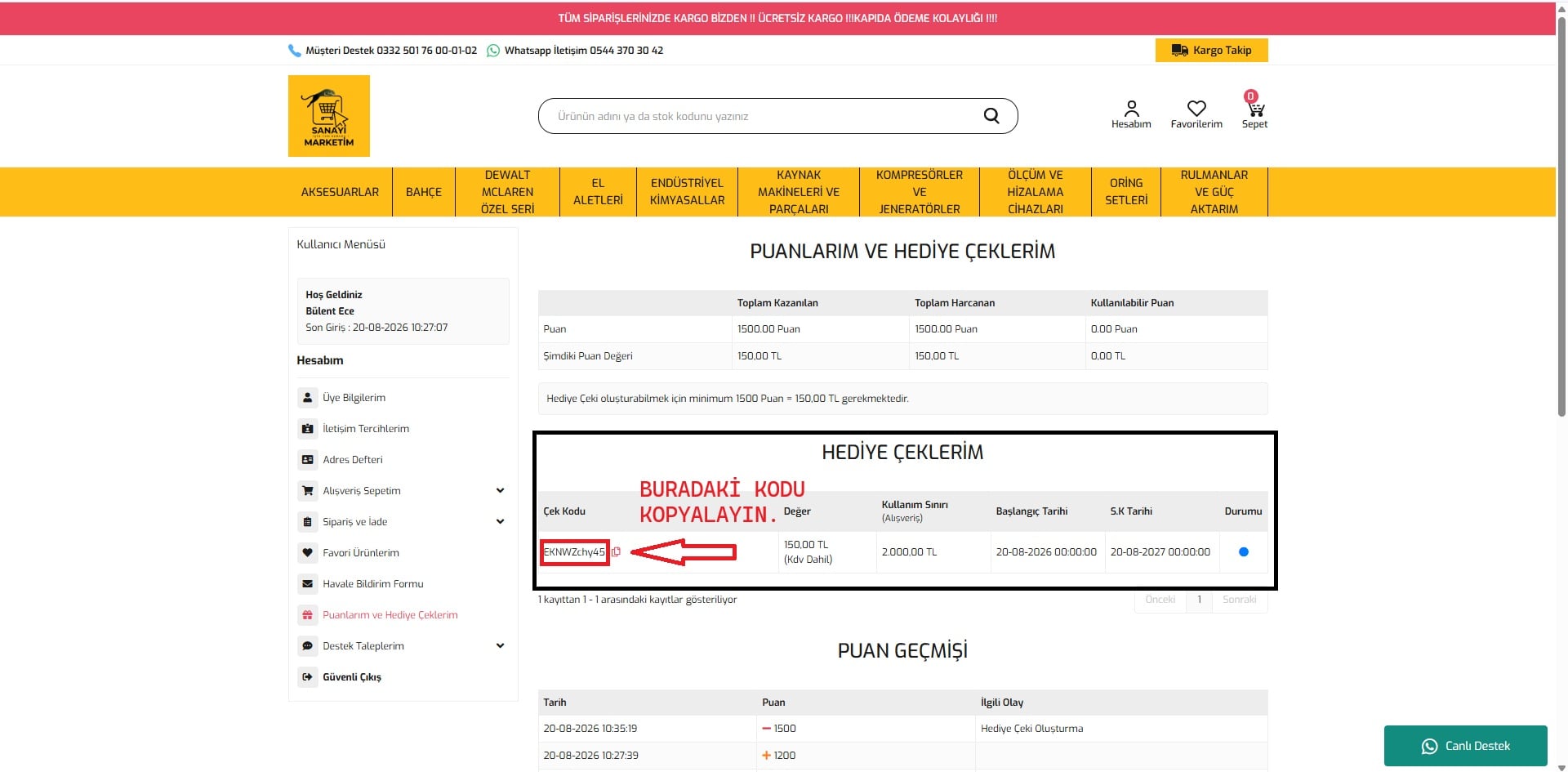This screenshot has height=772, width=1568.
Task: Click Destek Taleplerim chat icon
Action: click(307, 646)
